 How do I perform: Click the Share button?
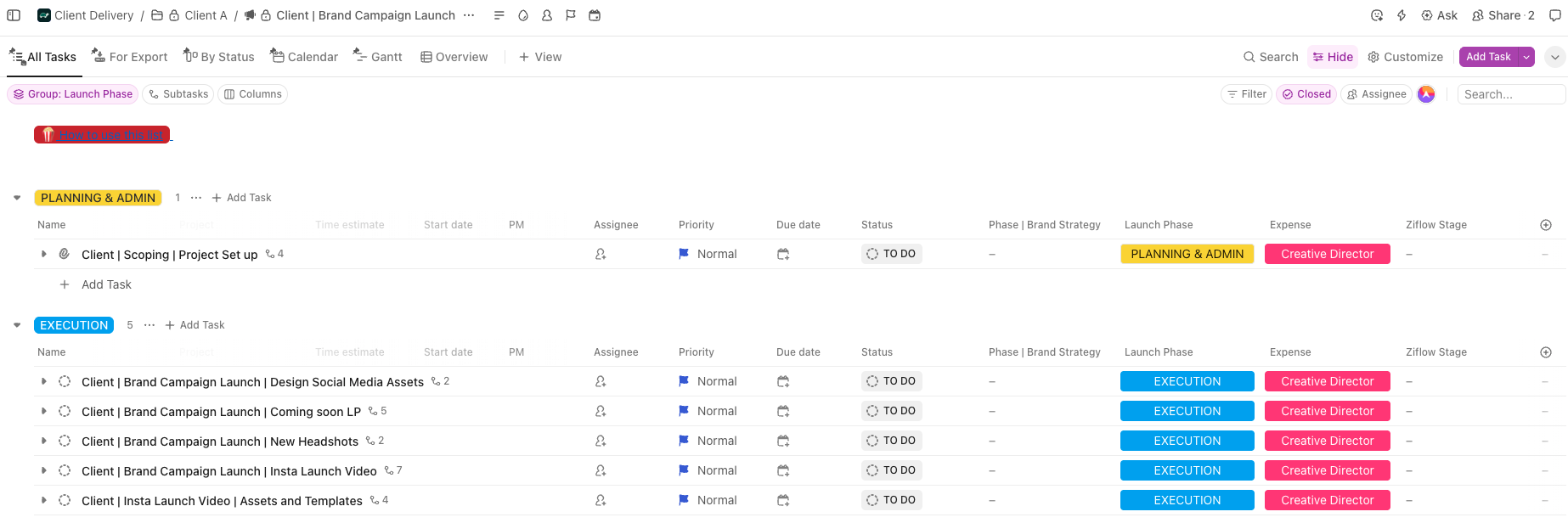pos(1503,15)
